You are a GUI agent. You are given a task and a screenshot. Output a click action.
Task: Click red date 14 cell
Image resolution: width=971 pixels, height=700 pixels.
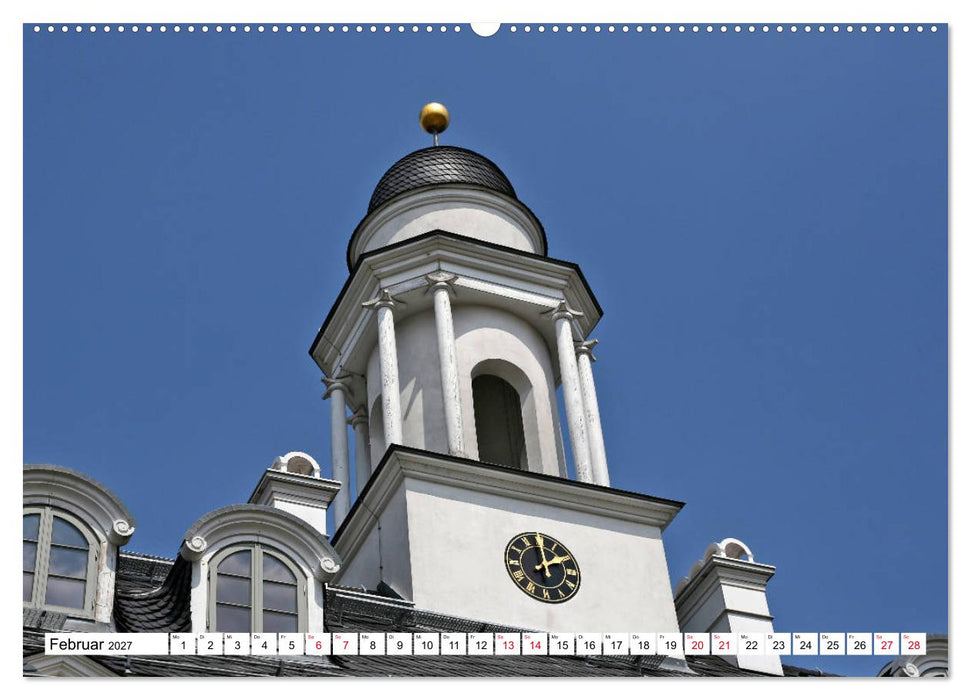coord(535,644)
